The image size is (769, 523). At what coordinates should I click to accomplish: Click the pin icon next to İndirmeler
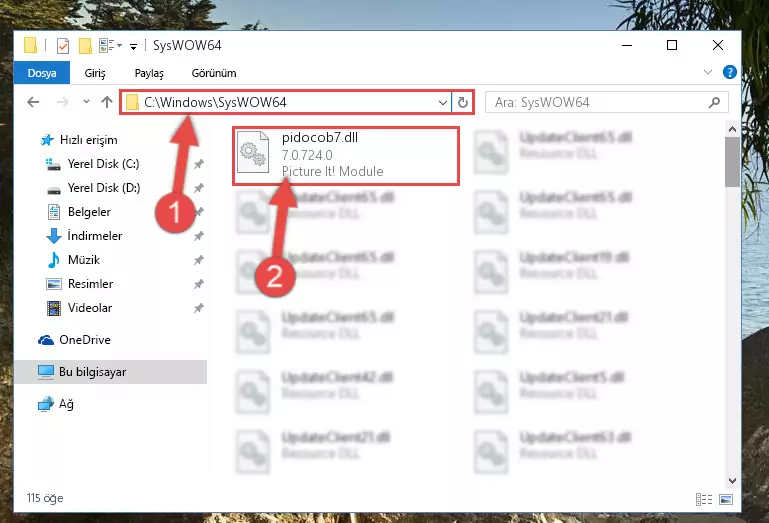(199, 236)
